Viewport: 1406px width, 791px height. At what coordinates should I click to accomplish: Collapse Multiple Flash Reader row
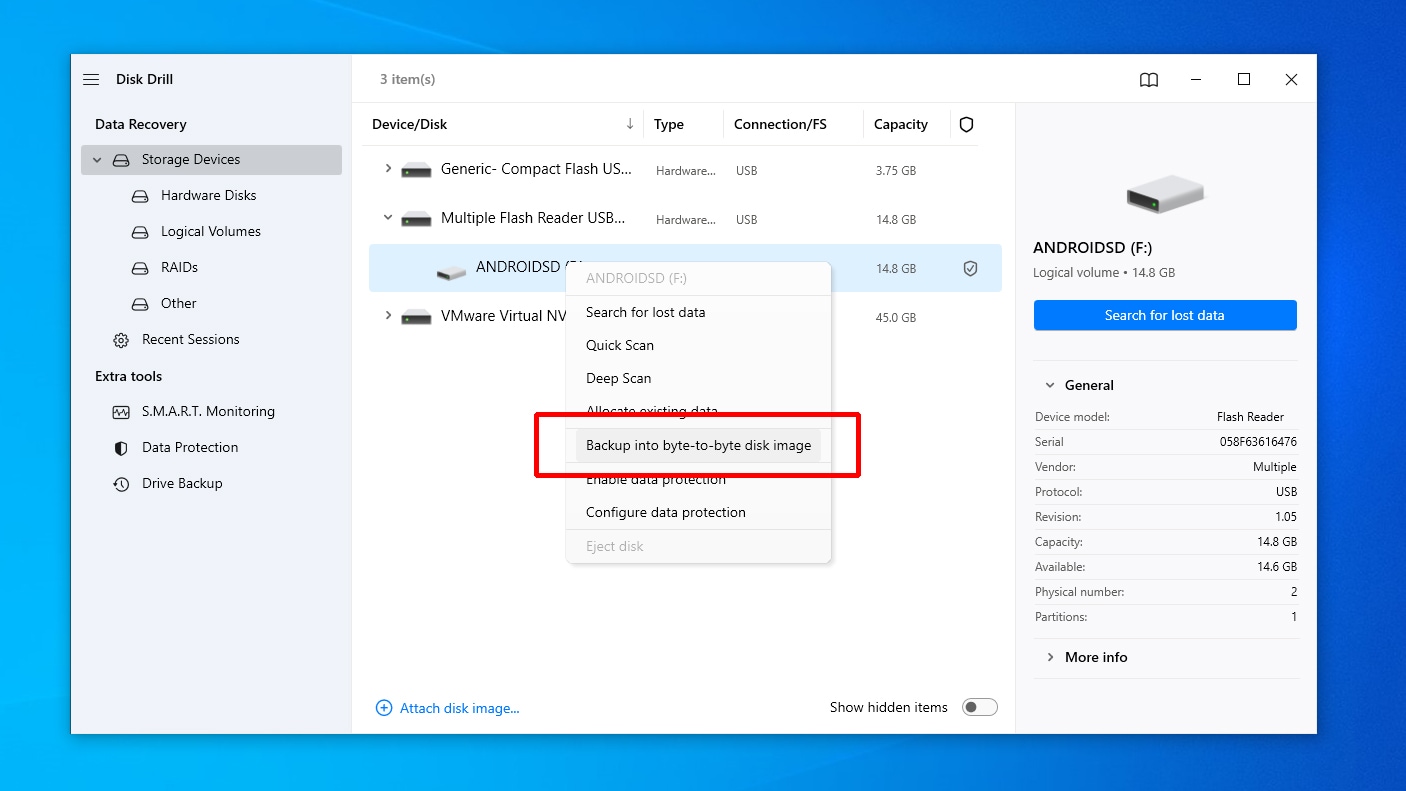click(x=388, y=218)
